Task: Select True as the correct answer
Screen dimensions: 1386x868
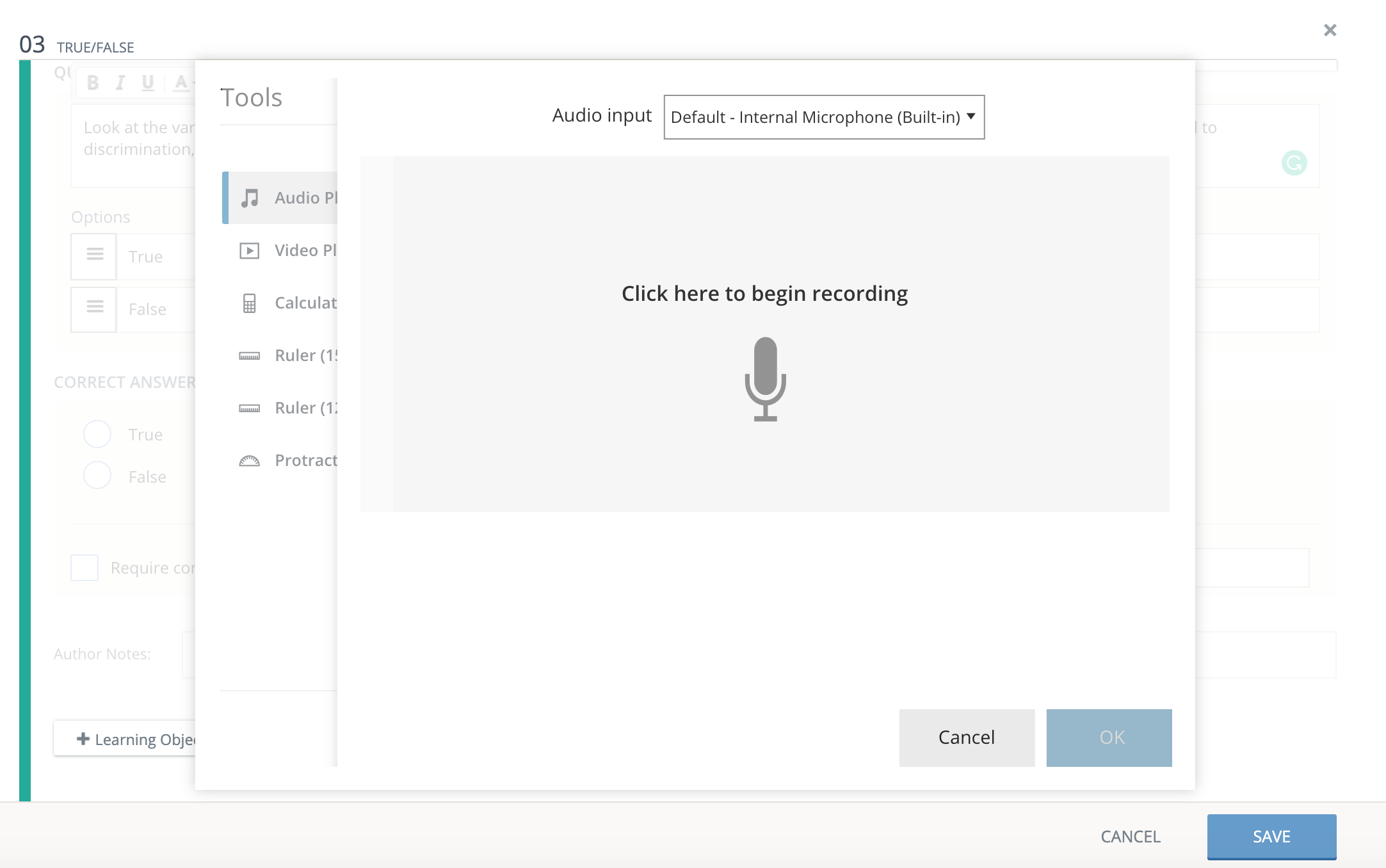Action: click(97, 433)
